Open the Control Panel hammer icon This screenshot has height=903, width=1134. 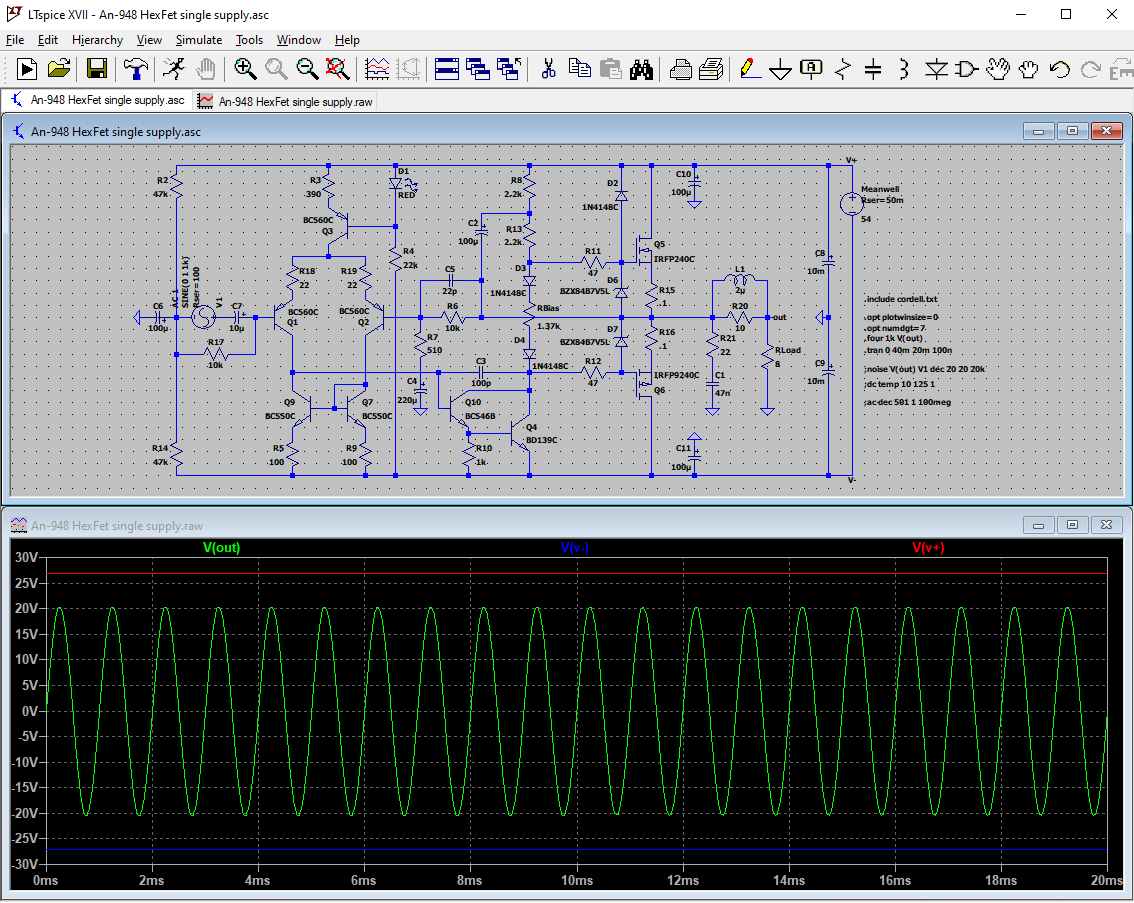134,69
